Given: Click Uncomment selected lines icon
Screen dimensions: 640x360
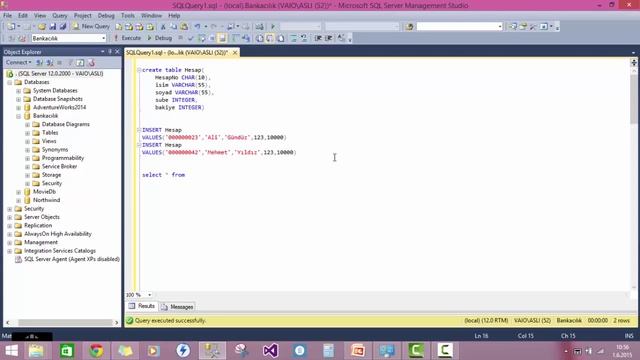Looking at the screenshot, I should point(304,38).
